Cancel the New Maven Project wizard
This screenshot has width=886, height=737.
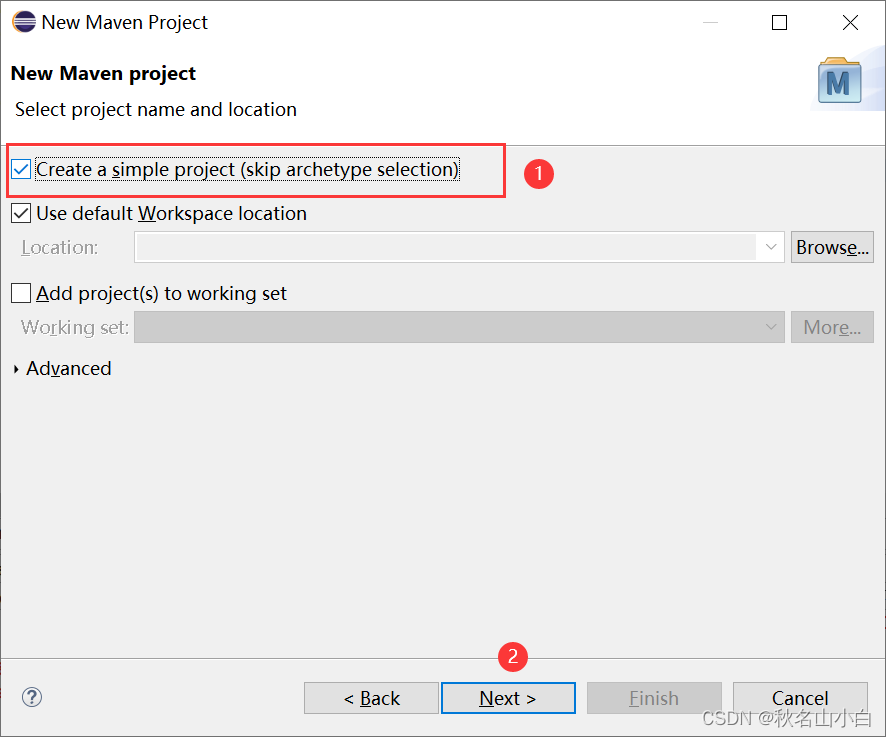click(800, 697)
